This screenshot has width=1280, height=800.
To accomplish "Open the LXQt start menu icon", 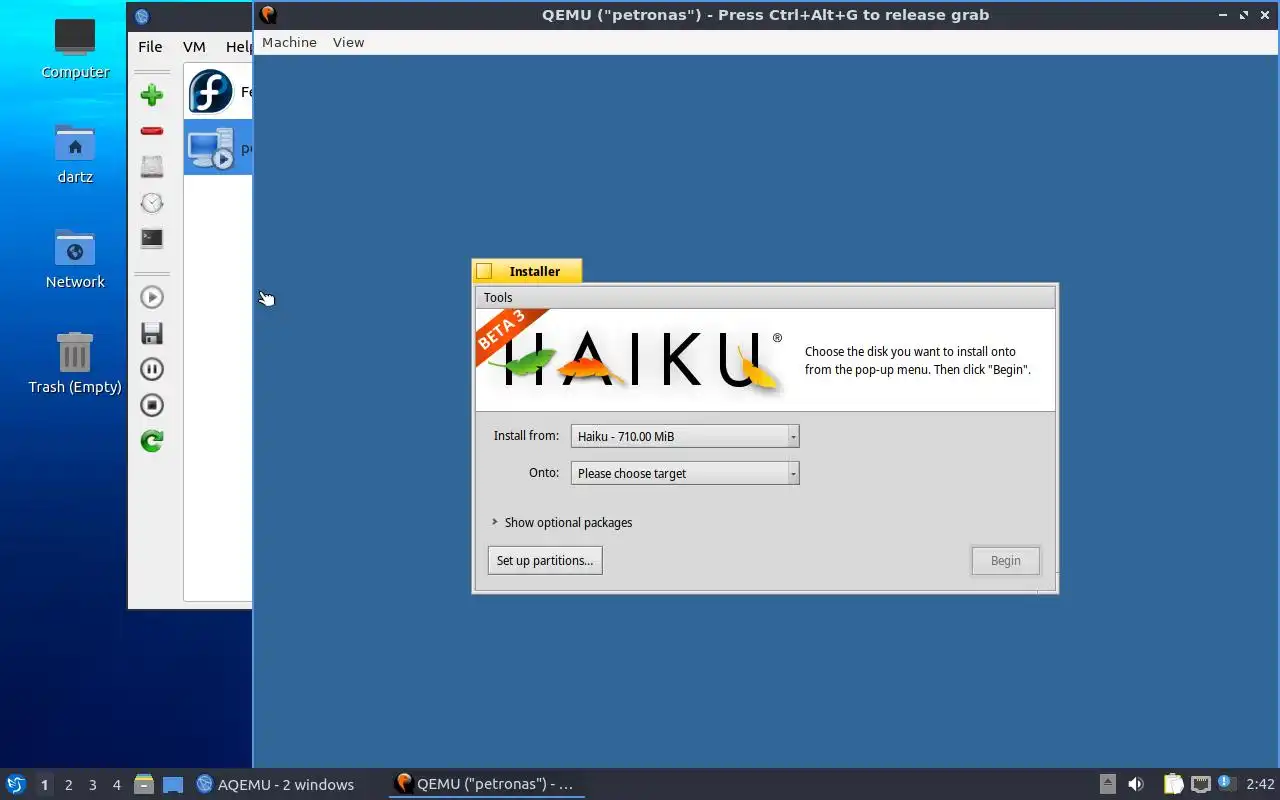I will (16, 784).
